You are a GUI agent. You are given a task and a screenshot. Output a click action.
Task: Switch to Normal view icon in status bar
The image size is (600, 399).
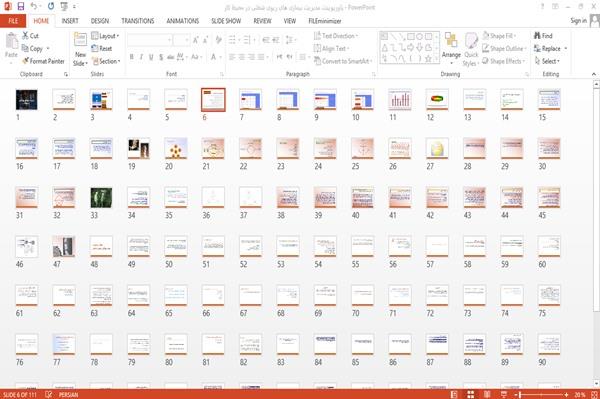(454, 394)
